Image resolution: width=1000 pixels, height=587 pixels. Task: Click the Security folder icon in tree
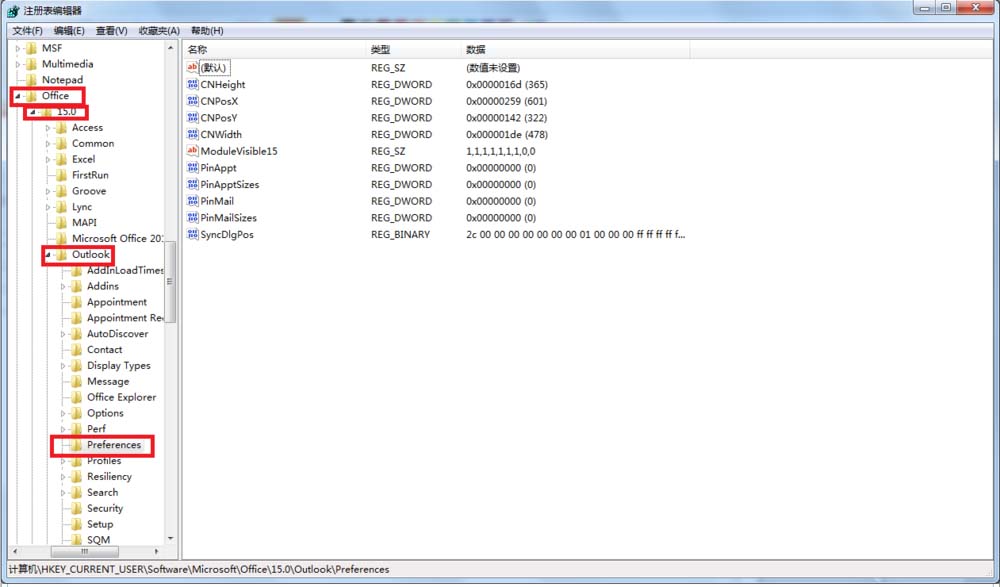pyautogui.click(x=77, y=508)
